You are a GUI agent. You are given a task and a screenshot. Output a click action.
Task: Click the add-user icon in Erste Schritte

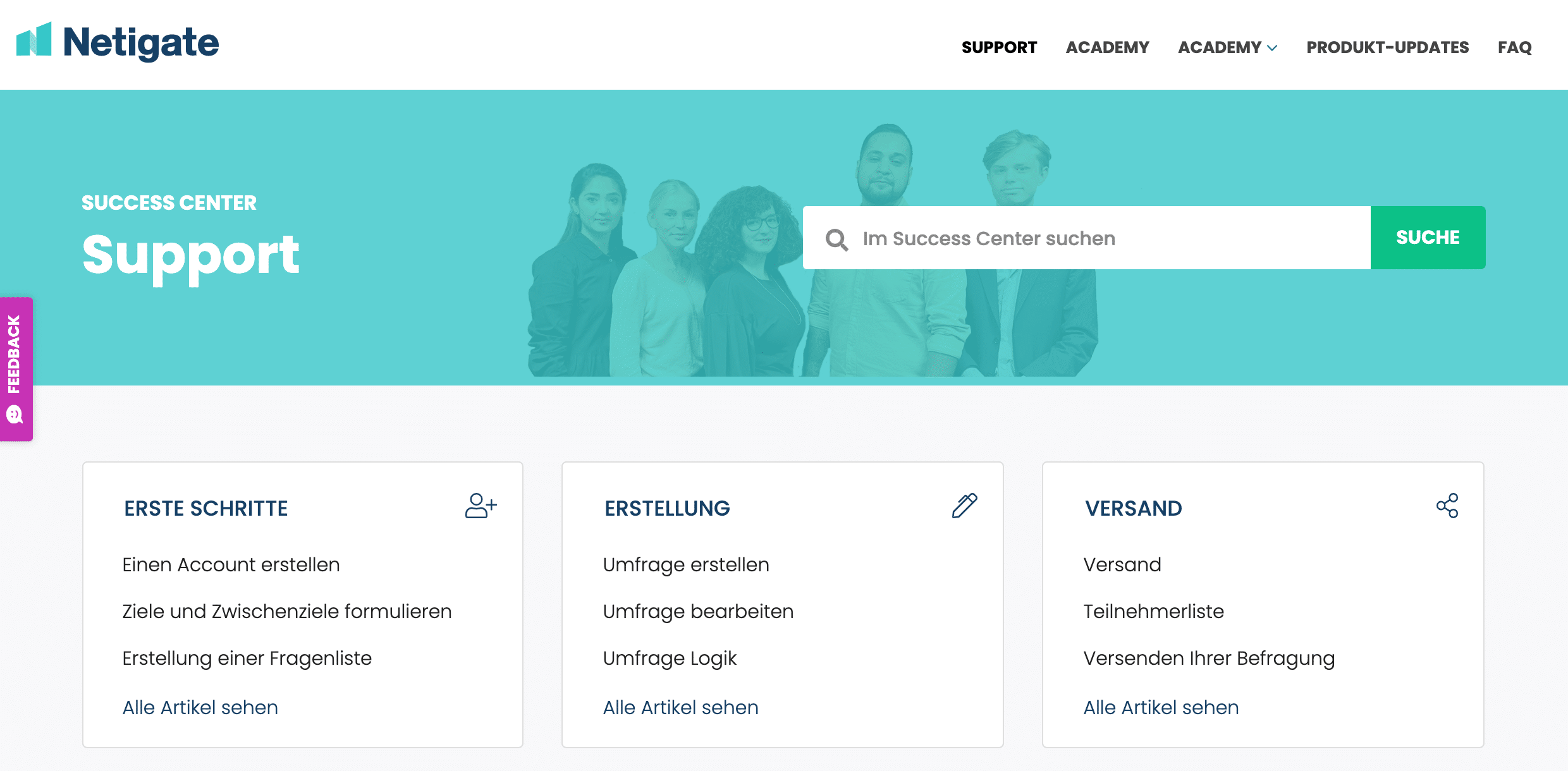pos(481,506)
